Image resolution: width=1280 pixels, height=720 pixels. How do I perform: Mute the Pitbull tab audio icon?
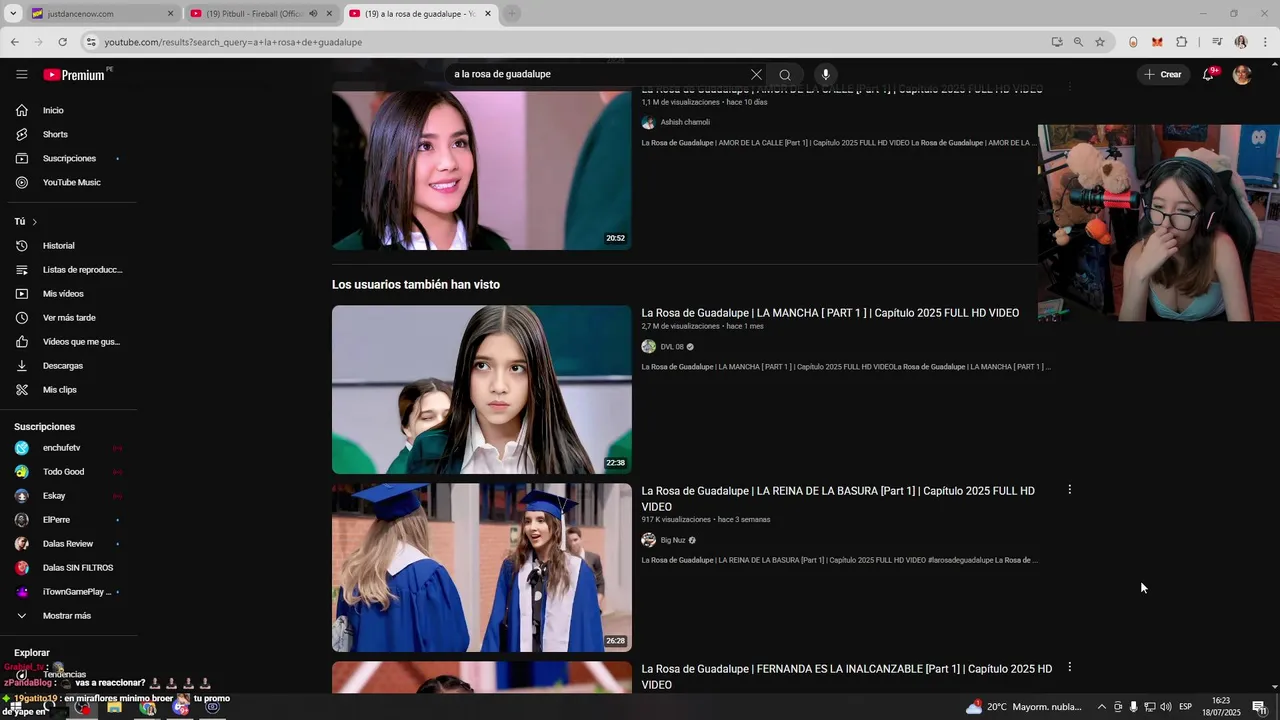313,14
